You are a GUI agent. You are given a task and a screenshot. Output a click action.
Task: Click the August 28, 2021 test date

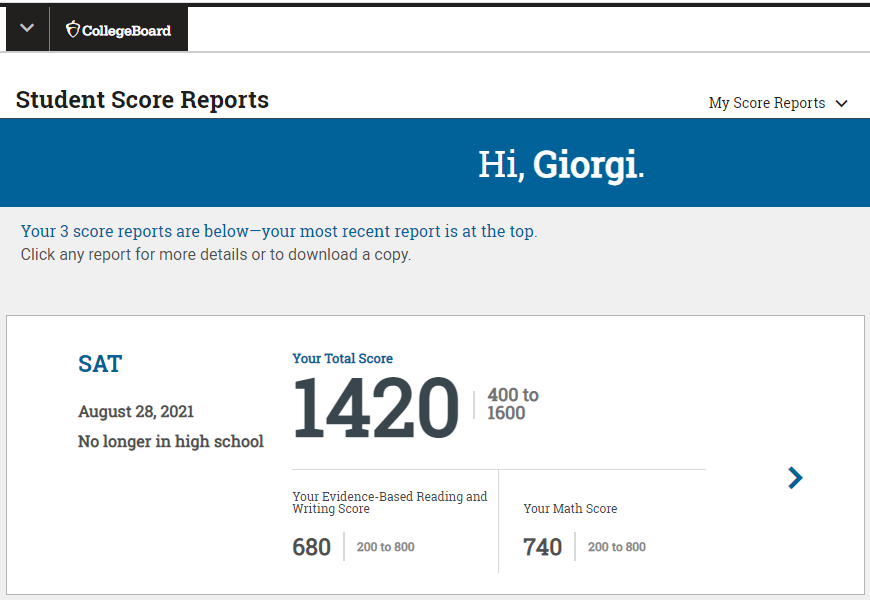click(136, 412)
